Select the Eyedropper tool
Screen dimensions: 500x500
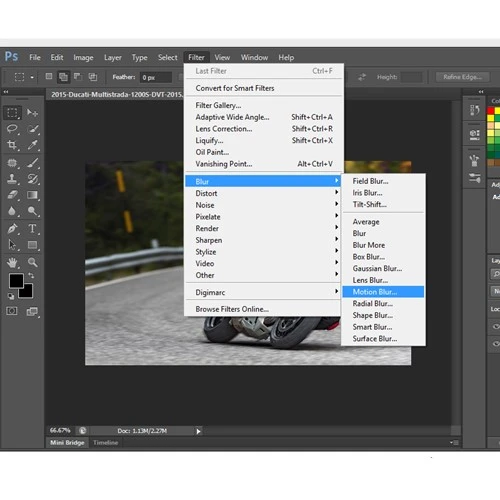click(33, 145)
